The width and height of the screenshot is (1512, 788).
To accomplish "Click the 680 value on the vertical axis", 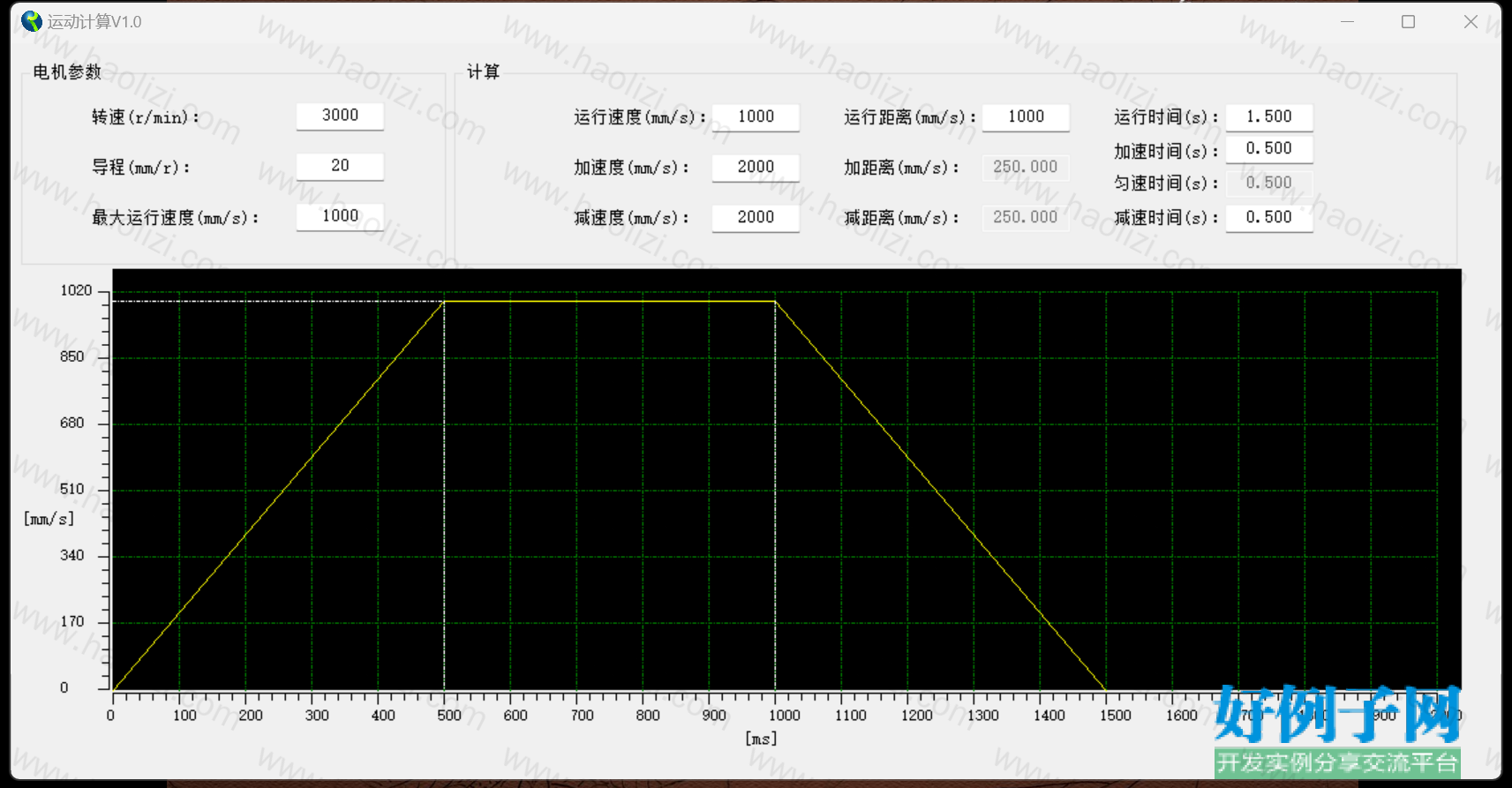I will (x=72, y=423).
